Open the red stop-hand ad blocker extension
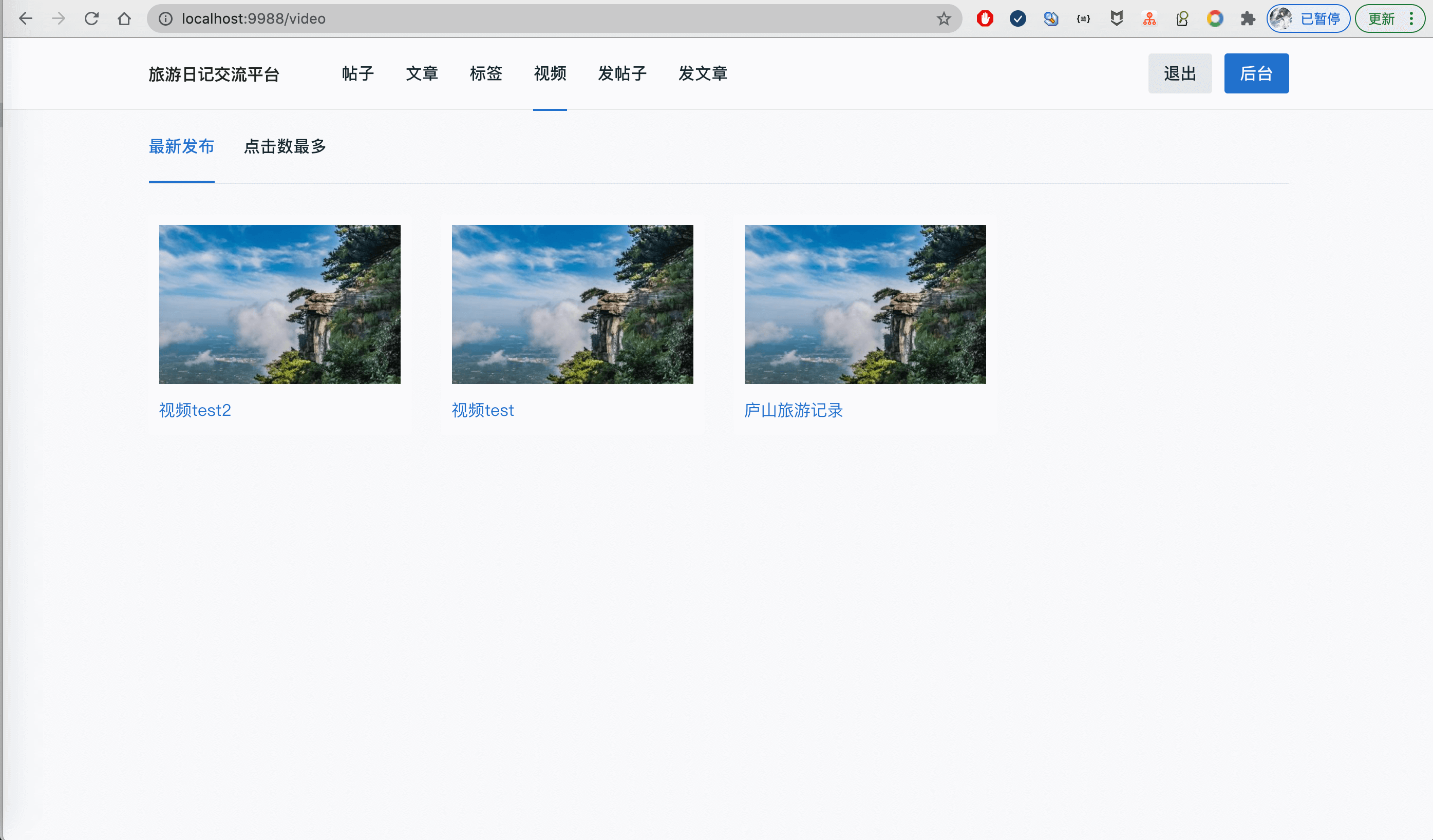 985,19
